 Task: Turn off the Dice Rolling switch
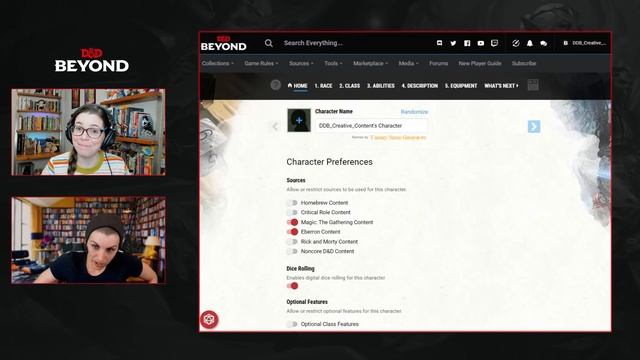(x=292, y=286)
